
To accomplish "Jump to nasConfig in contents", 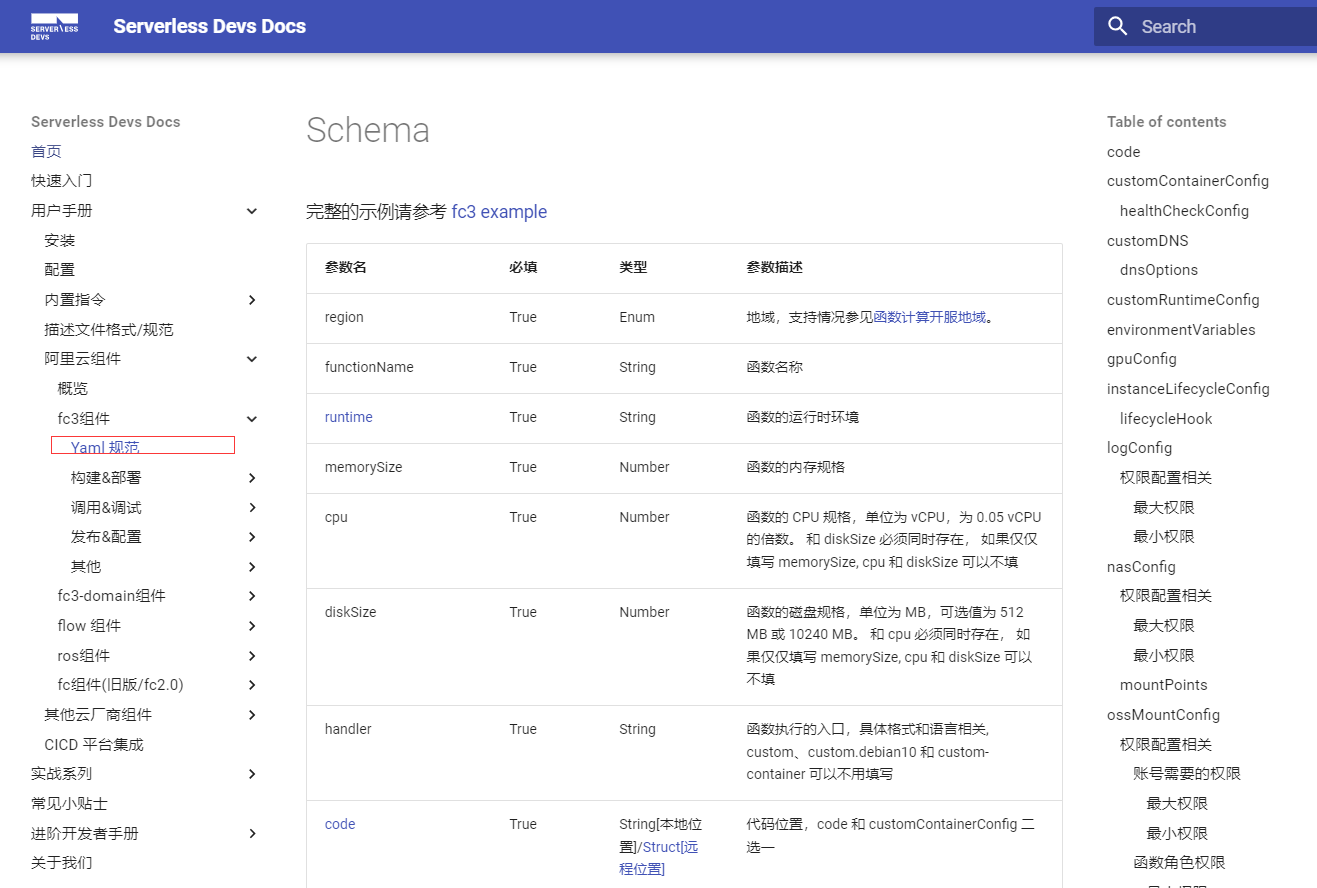I will [1141, 567].
